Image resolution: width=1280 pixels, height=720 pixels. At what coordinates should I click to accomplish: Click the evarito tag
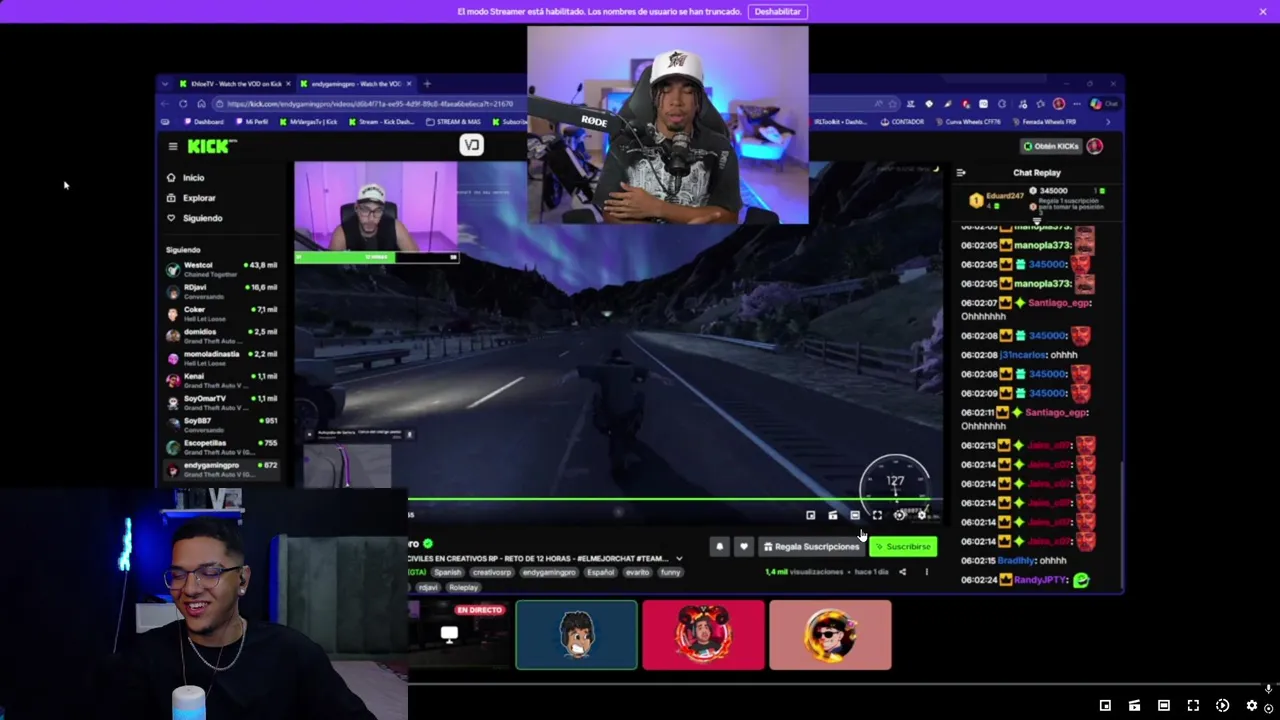click(x=637, y=572)
